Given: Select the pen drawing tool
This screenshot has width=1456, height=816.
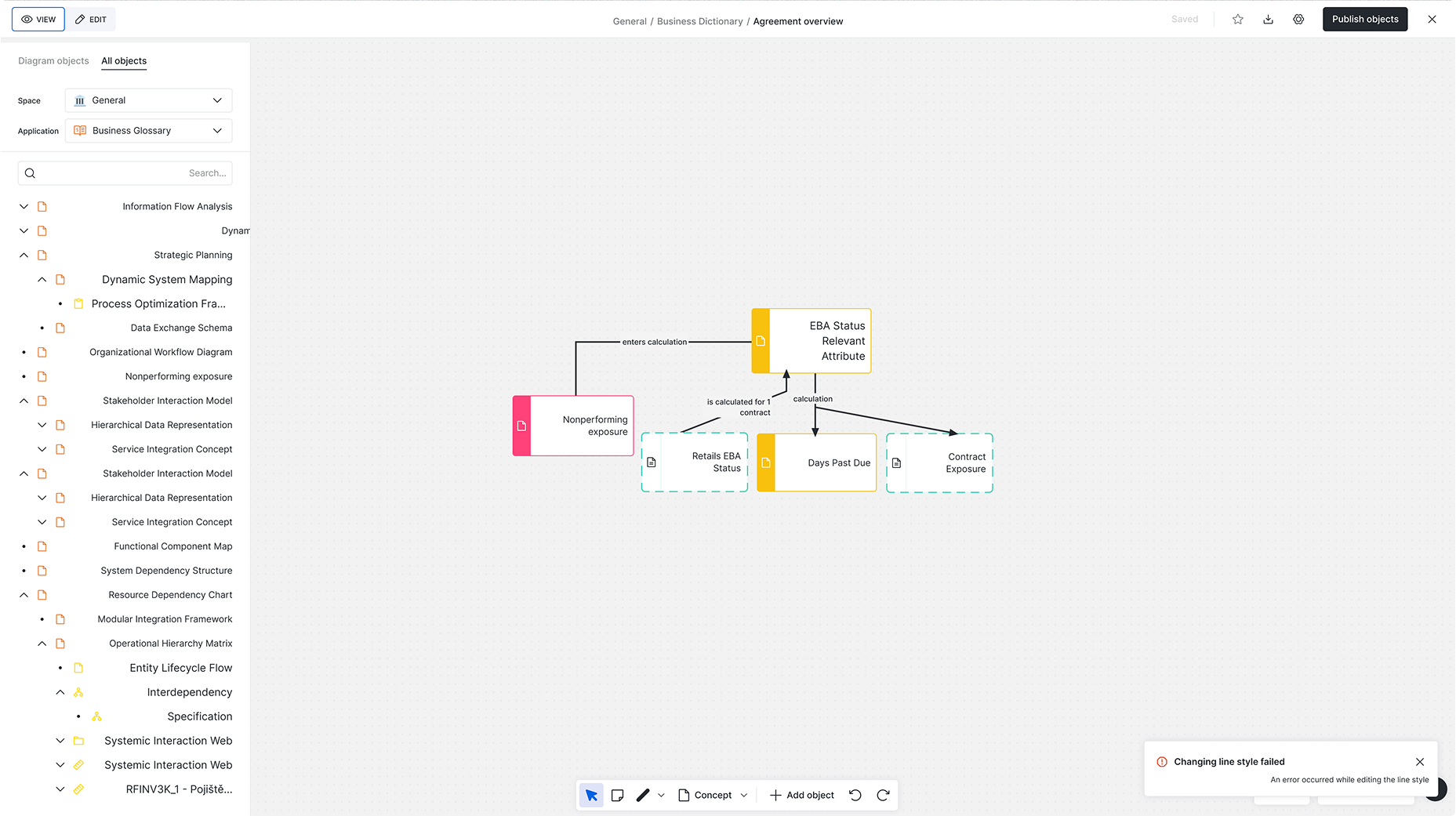Looking at the screenshot, I should (x=644, y=795).
